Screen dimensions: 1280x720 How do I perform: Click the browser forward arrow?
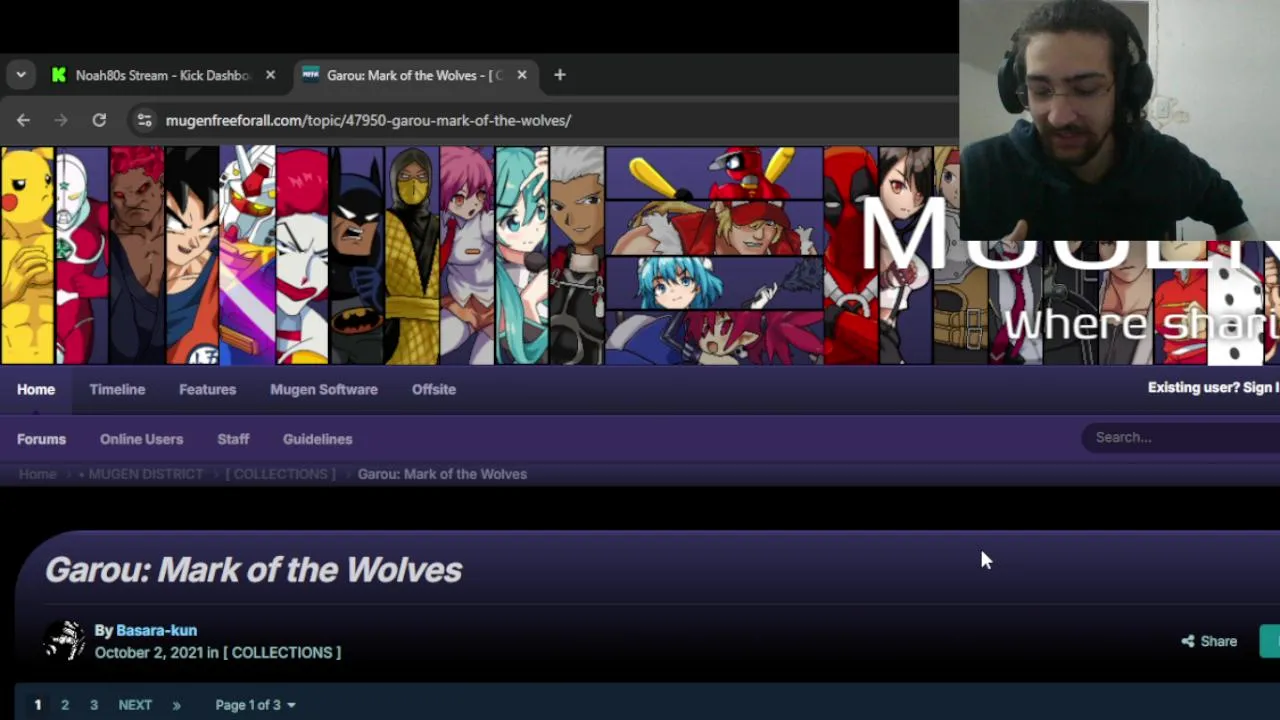tap(61, 120)
